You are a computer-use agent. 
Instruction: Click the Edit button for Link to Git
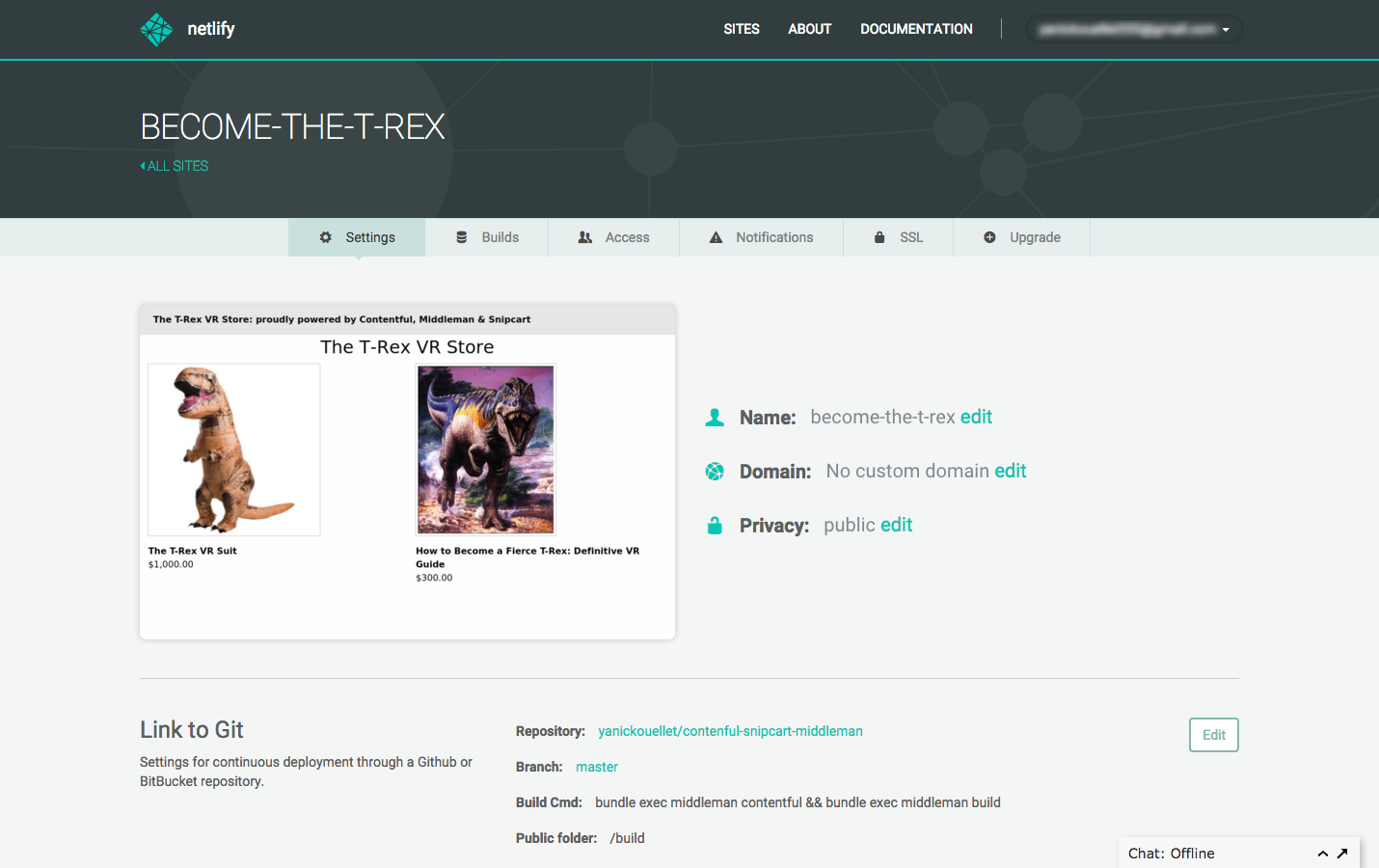click(x=1214, y=735)
